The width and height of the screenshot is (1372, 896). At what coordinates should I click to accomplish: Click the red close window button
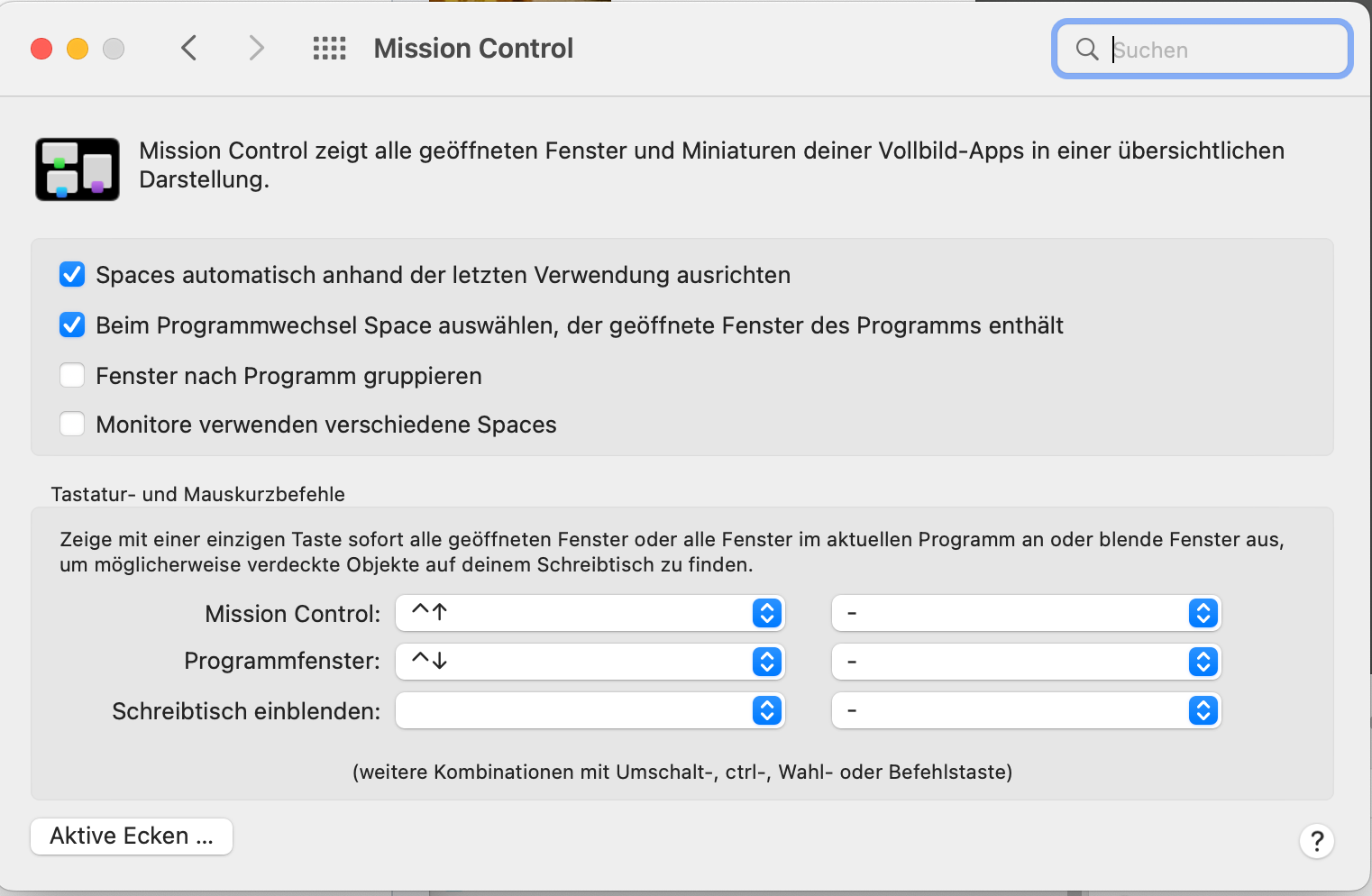click(41, 49)
